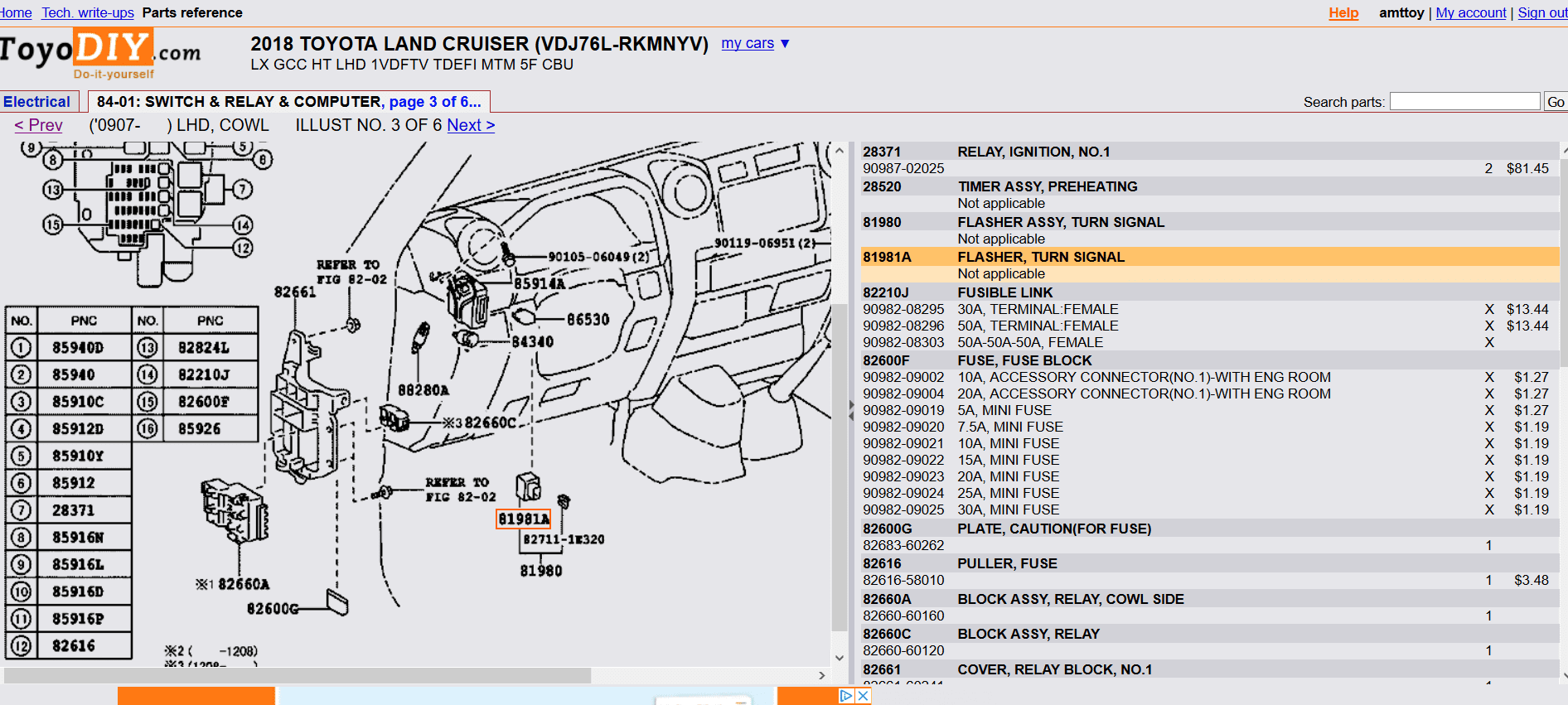Screen dimensions: 1568x705
Task: Click the 88280A label in diagram
Action: tap(423, 389)
